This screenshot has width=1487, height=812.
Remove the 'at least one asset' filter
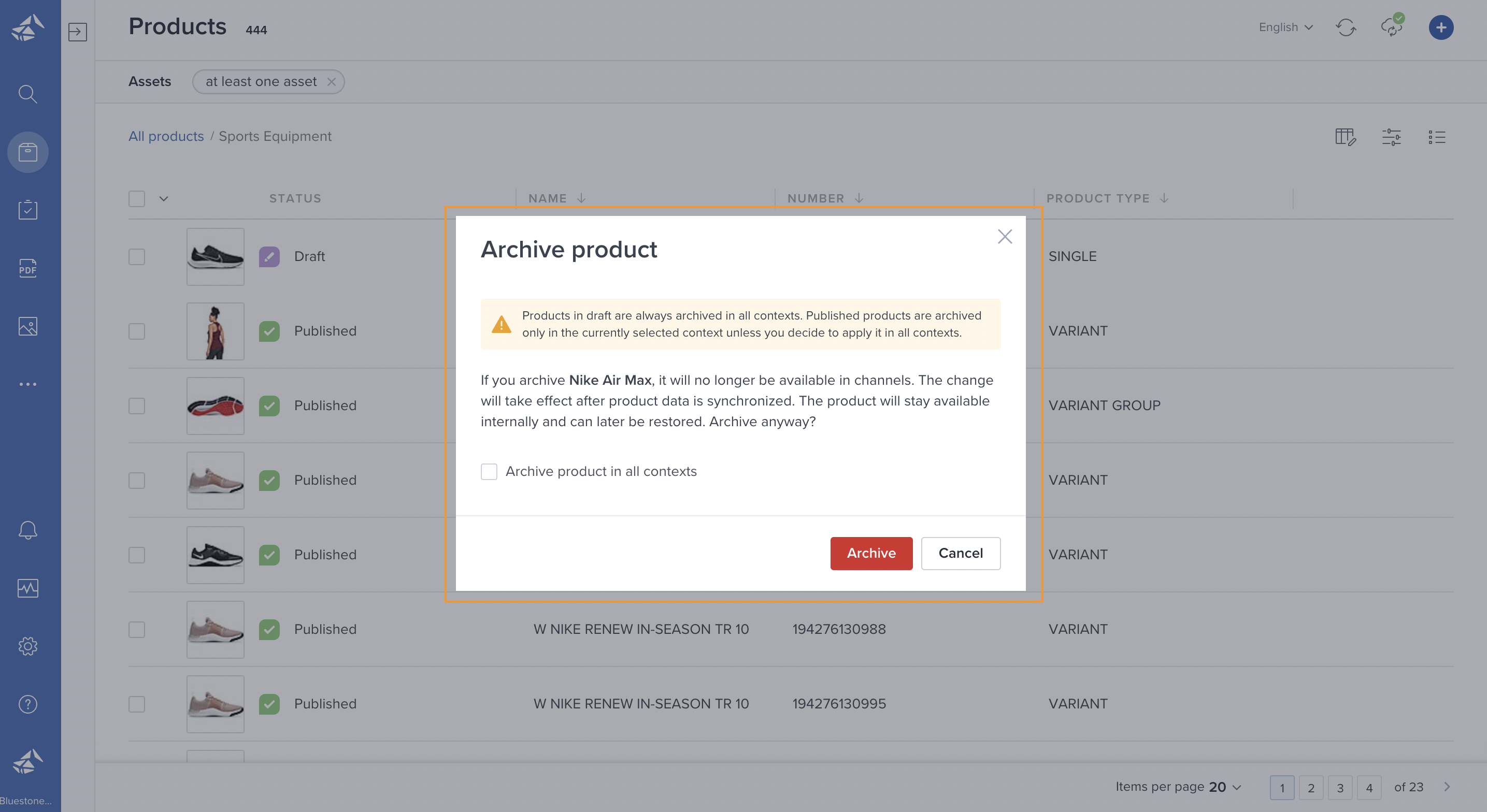click(332, 81)
